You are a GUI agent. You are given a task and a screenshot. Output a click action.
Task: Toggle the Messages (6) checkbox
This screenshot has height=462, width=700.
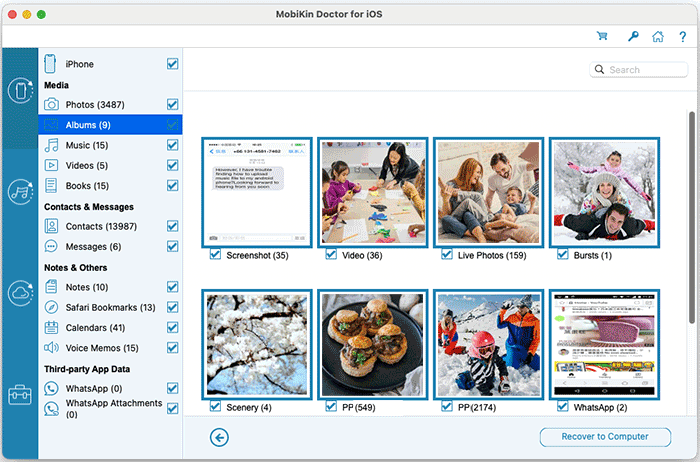point(172,246)
